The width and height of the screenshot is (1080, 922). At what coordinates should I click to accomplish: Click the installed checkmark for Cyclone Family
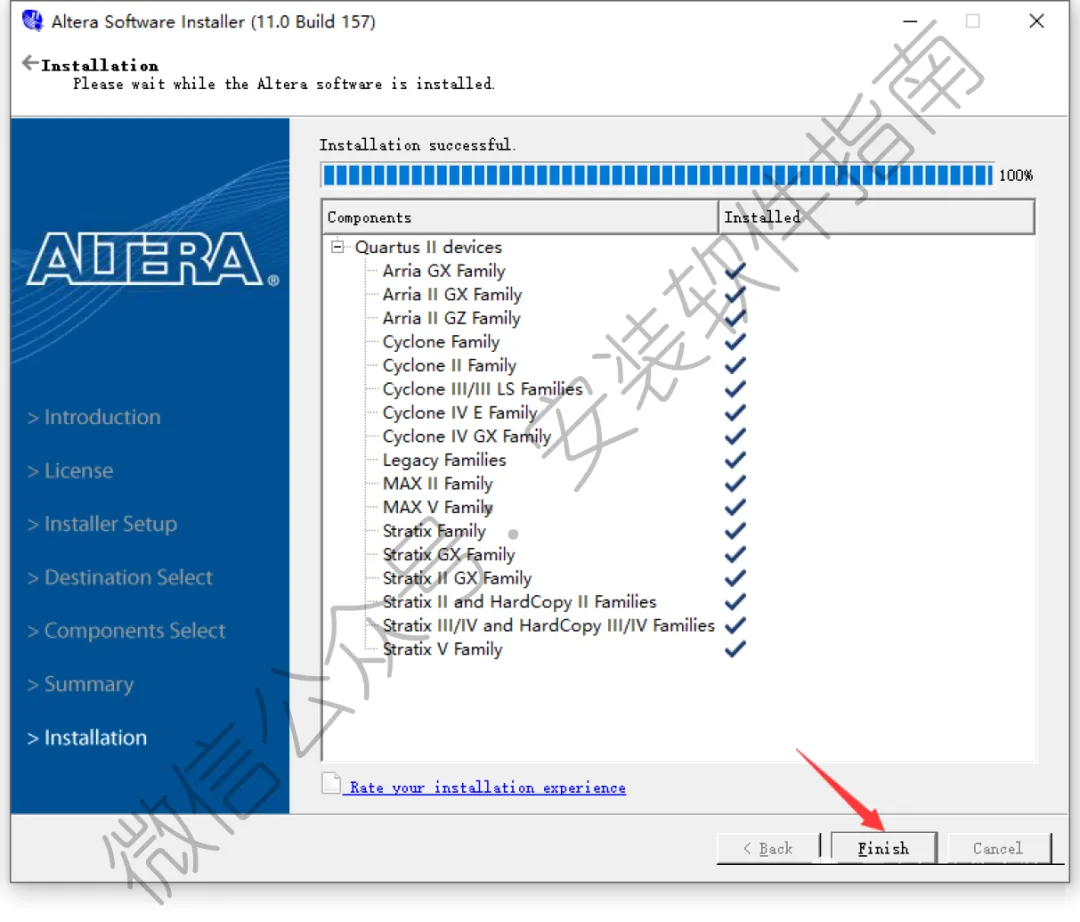click(x=736, y=342)
